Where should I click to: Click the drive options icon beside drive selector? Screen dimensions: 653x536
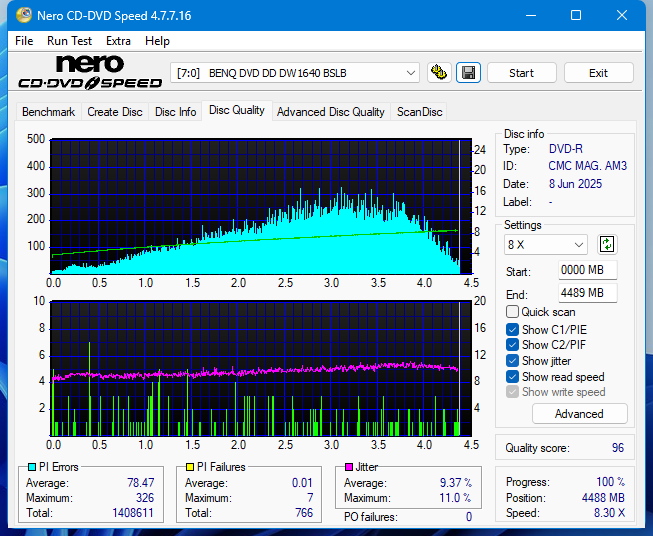438,73
